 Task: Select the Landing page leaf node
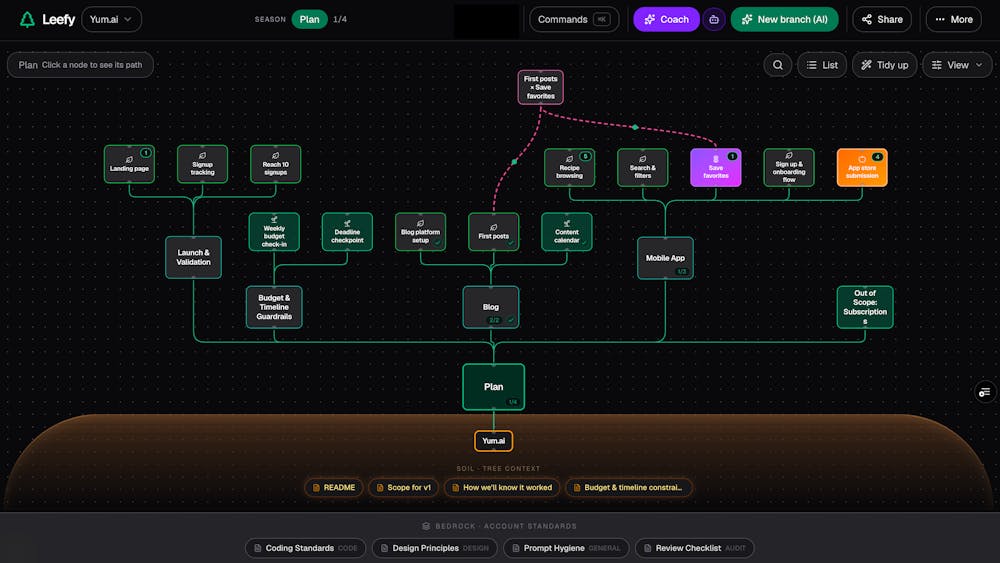[129, 164]
